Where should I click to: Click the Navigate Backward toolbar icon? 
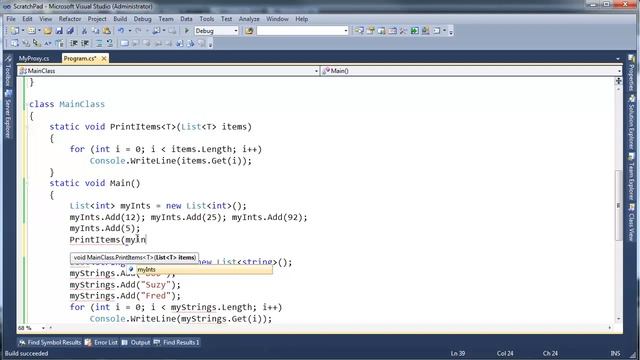point(156,31)
